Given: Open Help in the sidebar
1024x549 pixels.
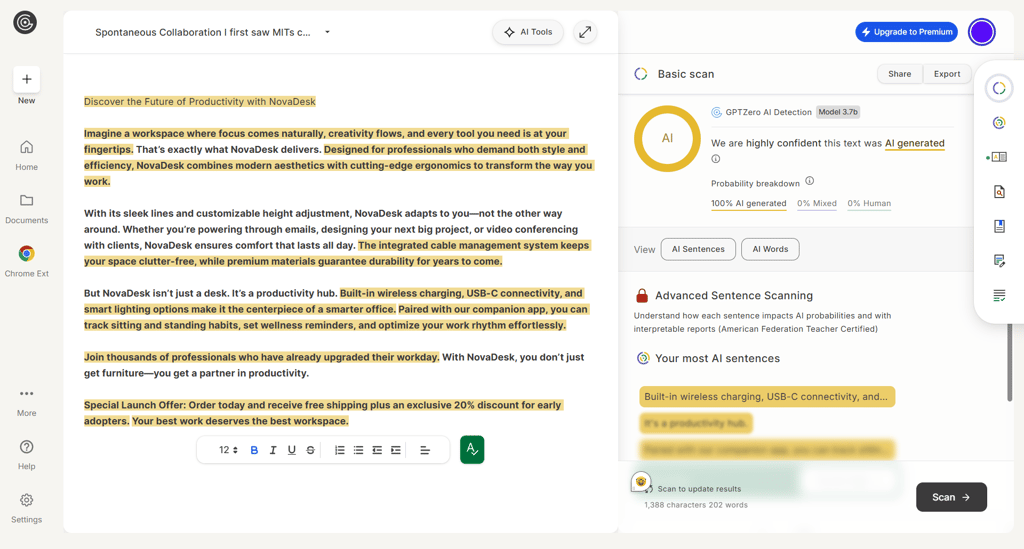Looking at the screenshot, I should [26, 455].
